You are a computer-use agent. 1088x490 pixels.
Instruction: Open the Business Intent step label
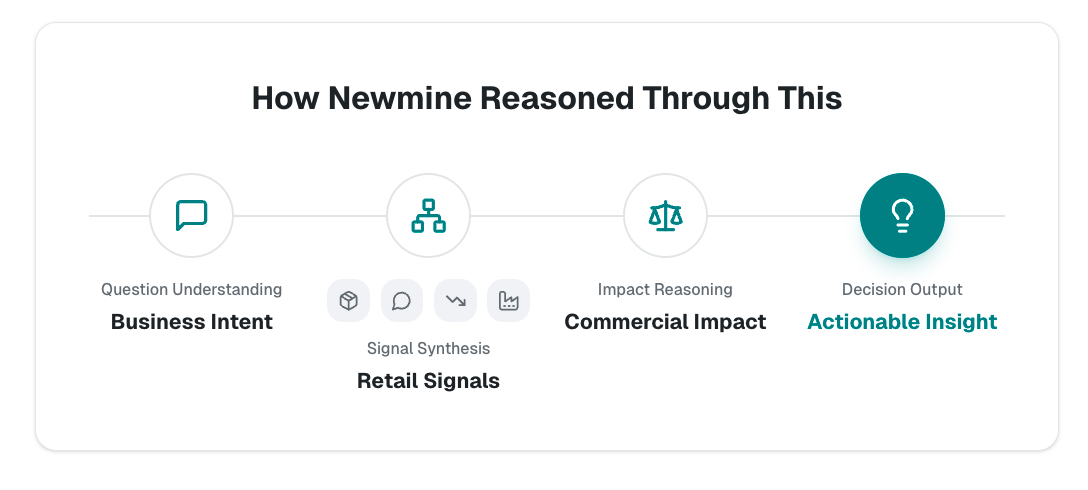191,322
